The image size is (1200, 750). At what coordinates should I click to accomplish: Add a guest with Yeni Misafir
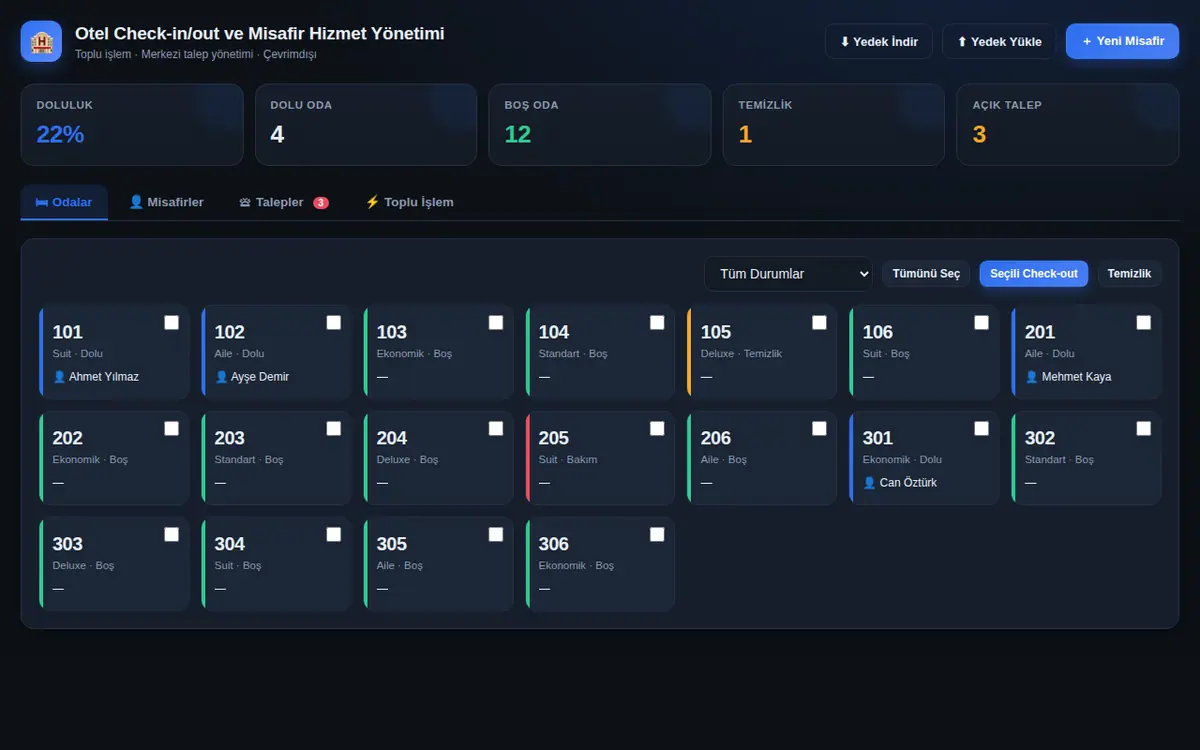[x=1123, y=42]
